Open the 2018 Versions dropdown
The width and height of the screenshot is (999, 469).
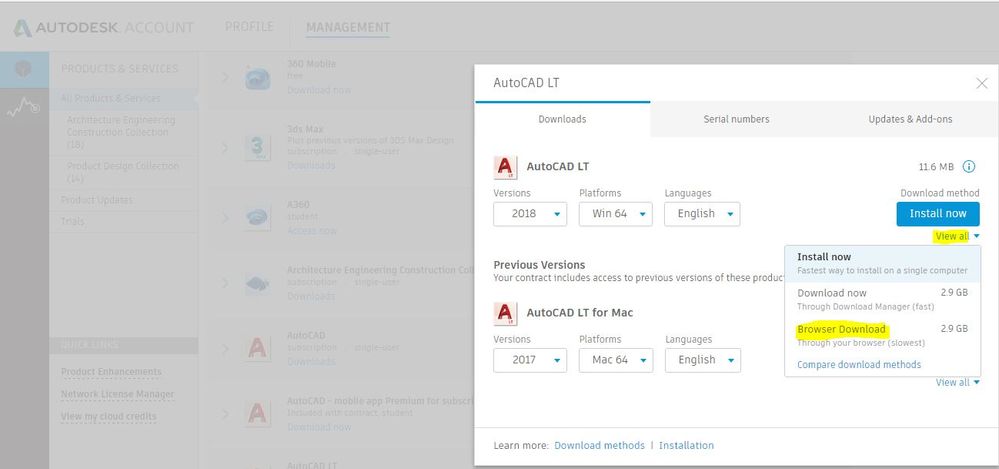tap(530, 213)
